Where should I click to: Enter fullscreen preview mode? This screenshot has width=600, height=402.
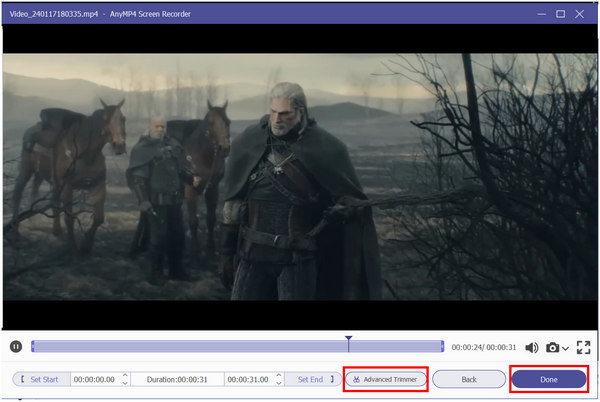tap(584, 347)
